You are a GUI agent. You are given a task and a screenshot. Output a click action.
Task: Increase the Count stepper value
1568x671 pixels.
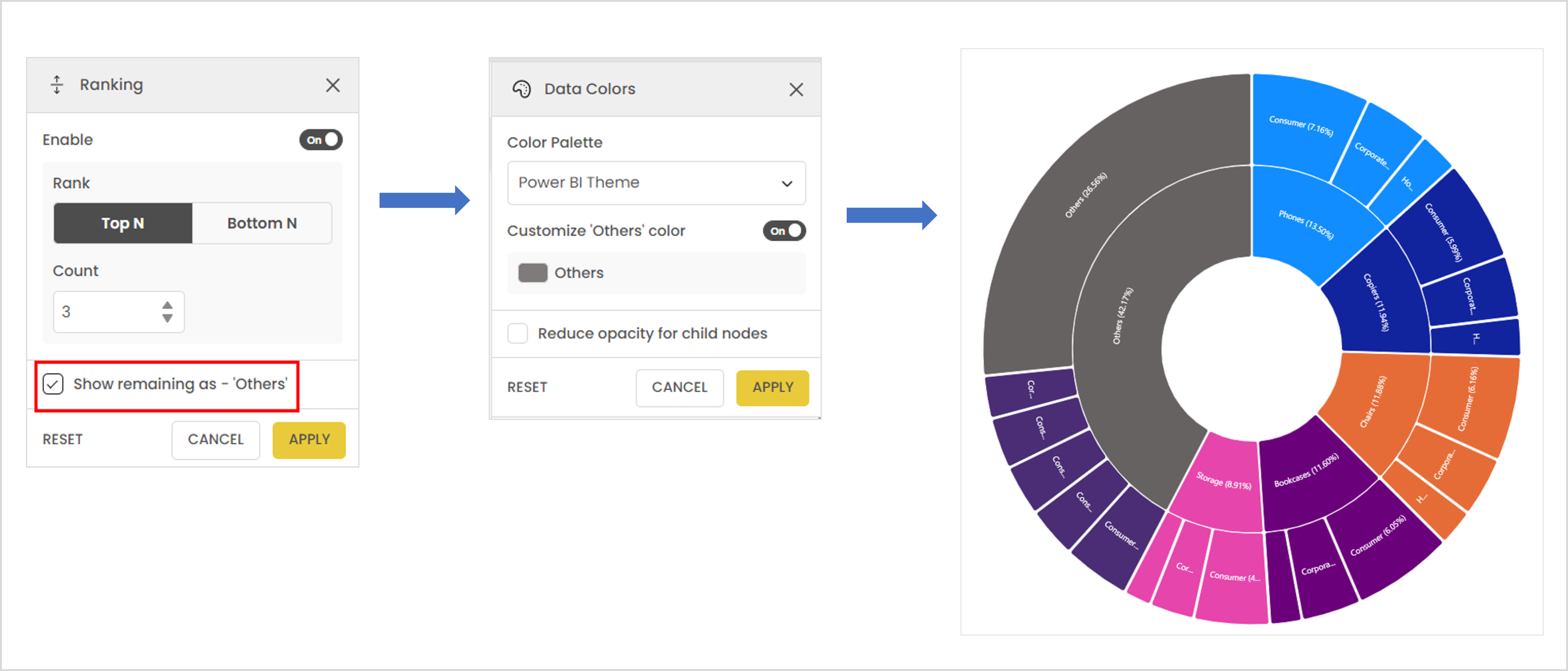pos(168,306)
